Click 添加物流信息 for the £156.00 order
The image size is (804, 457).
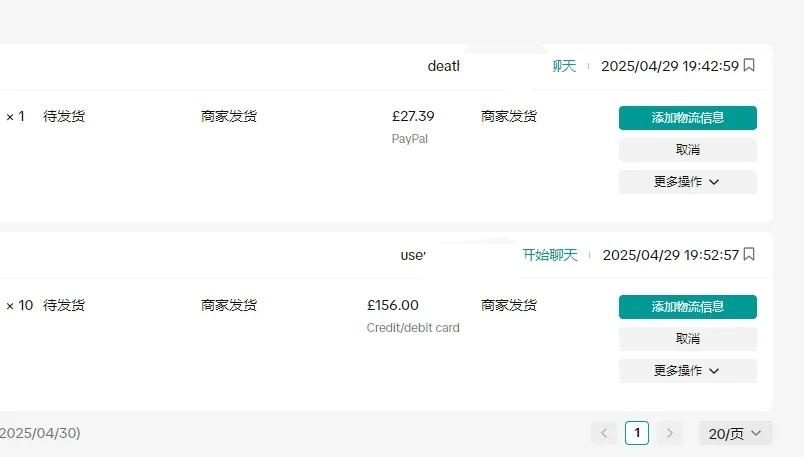point(688,307)
